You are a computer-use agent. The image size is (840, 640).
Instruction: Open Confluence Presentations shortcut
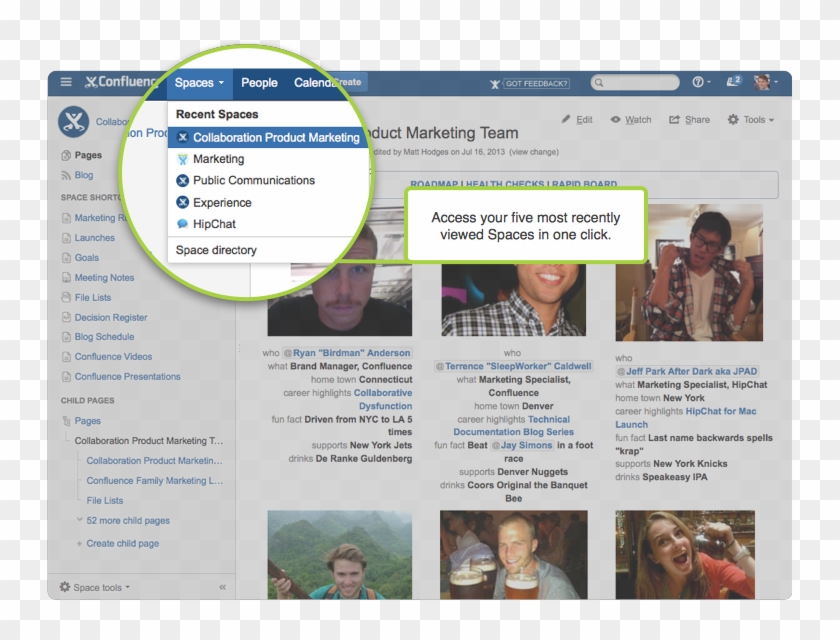point(128,377)
